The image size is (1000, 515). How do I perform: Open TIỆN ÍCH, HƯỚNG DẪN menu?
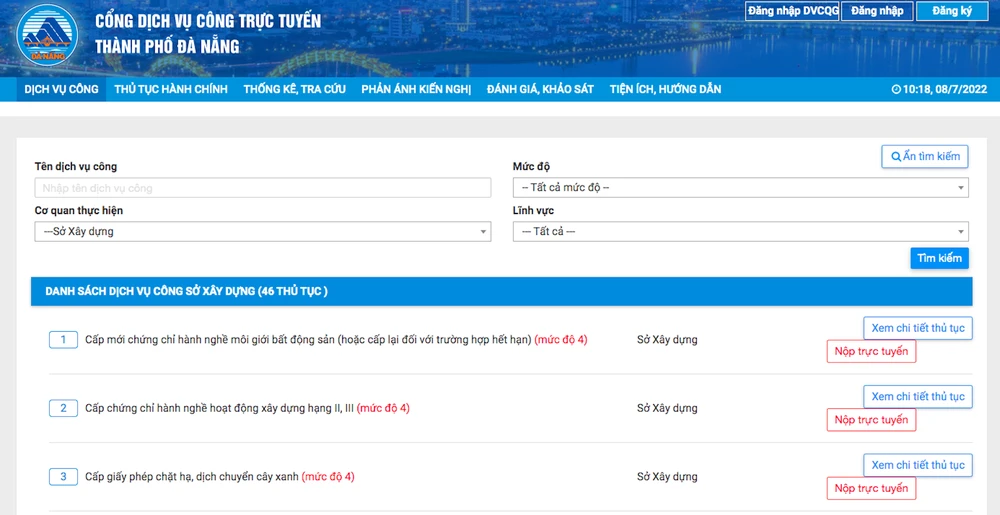[x=665, y=89]
